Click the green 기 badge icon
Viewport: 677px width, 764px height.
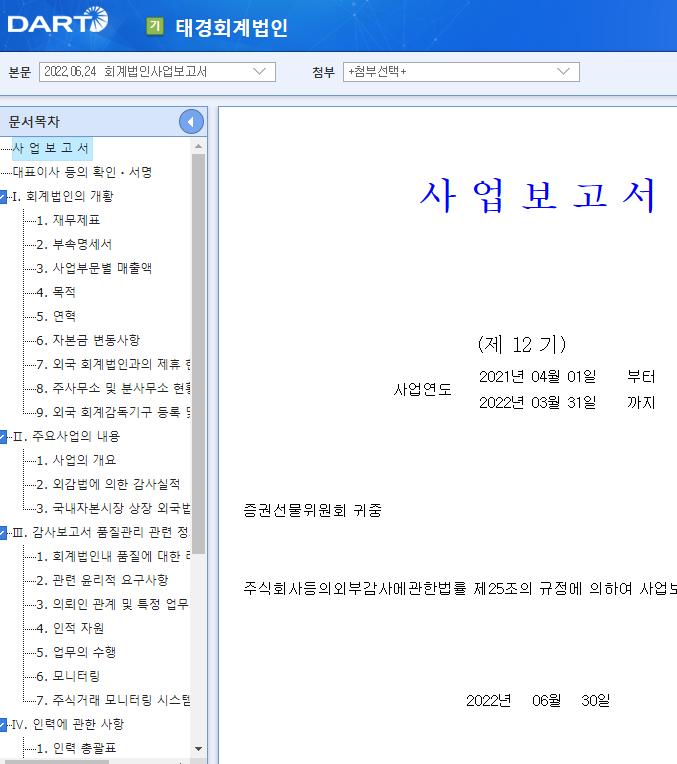[155, 26]
